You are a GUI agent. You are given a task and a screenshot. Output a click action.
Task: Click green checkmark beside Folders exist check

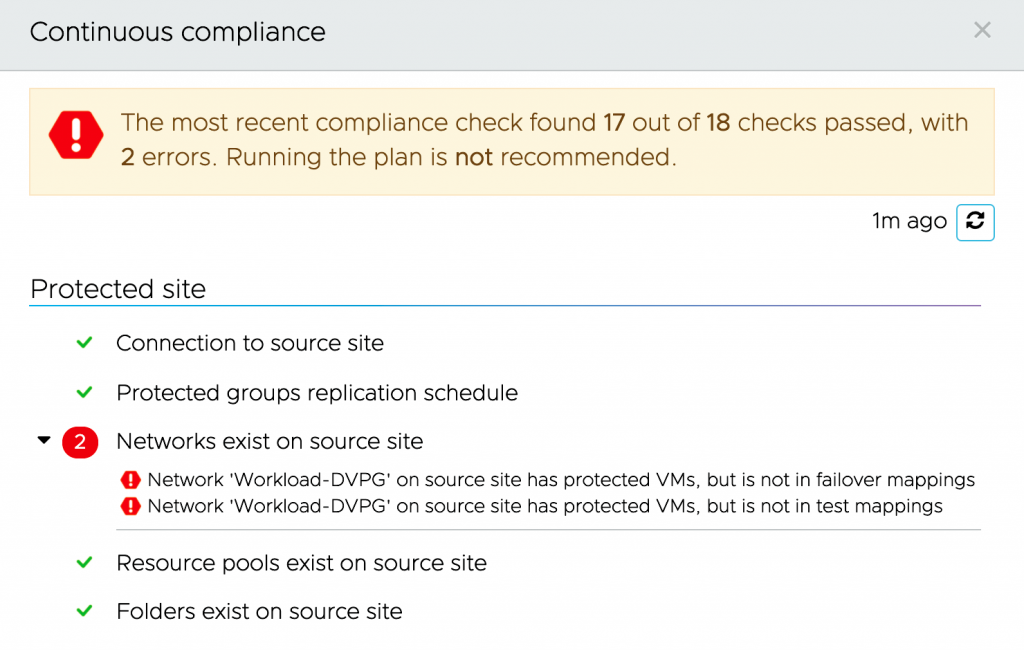[85, 611]
